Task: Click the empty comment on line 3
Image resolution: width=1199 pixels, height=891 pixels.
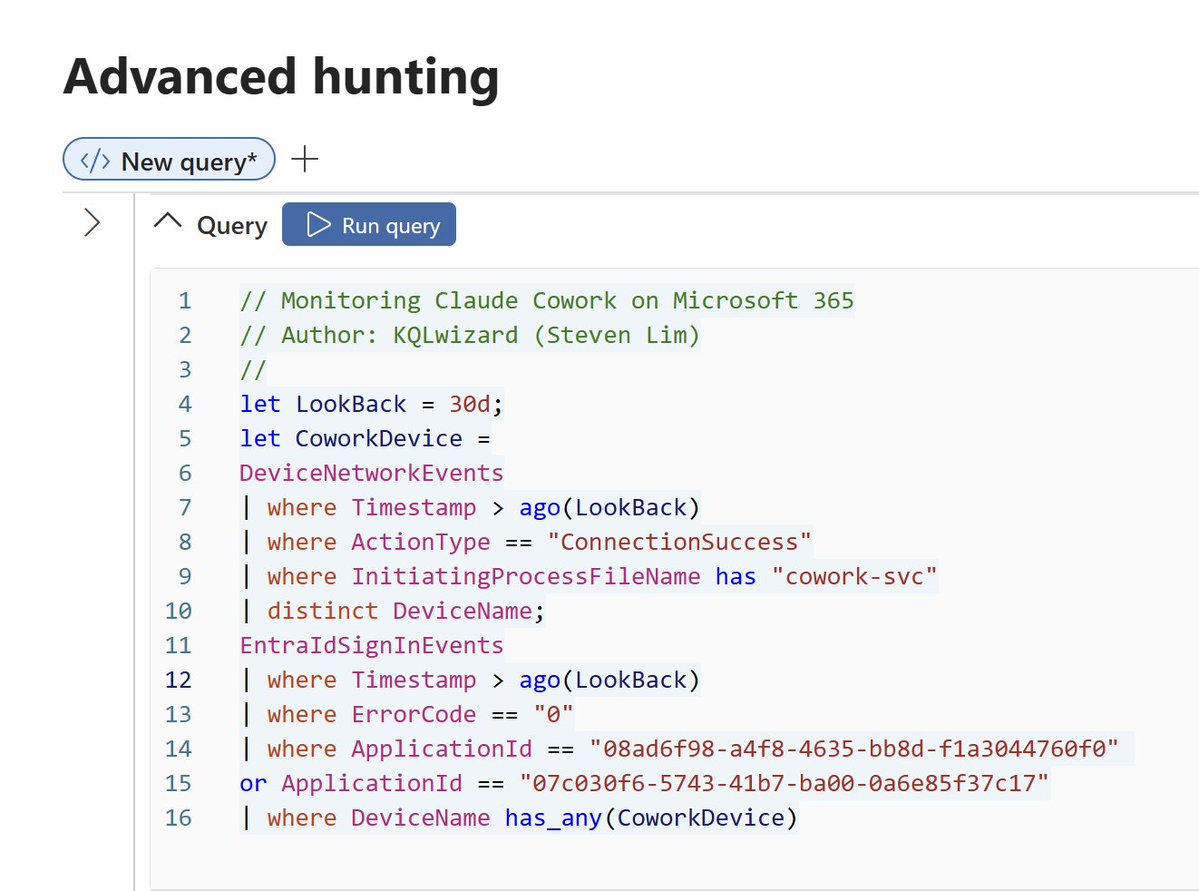Action: [253, 369]
